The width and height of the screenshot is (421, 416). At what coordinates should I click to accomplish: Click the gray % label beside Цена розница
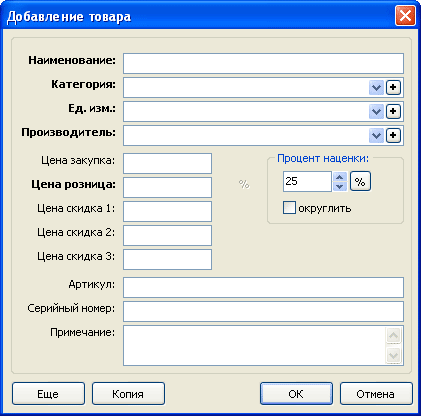(x=244, y=184)
